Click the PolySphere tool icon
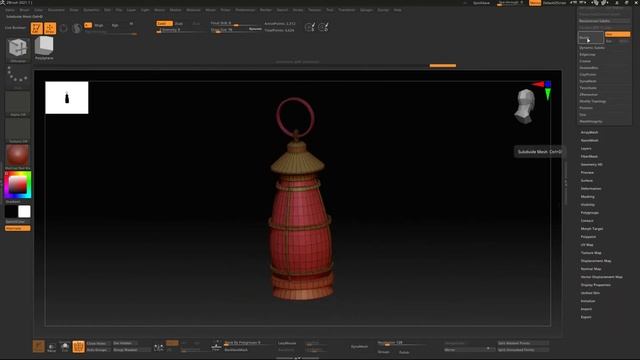 (x=44, y=46)
